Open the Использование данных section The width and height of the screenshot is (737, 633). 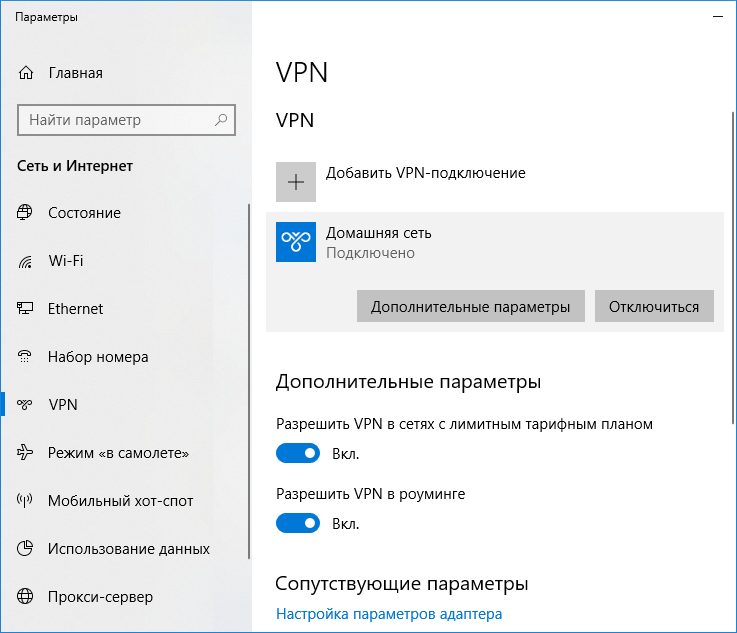tap(128, 549)
